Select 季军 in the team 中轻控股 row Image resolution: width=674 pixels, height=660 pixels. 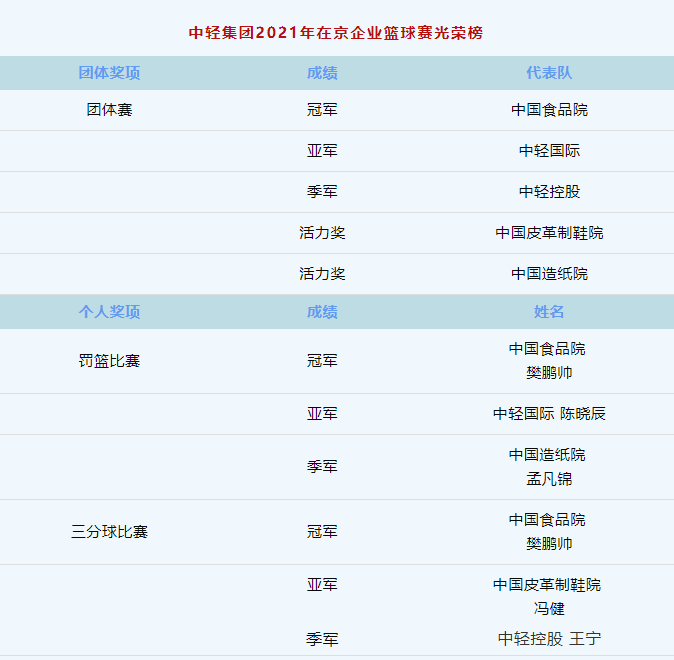pos(322,191)
